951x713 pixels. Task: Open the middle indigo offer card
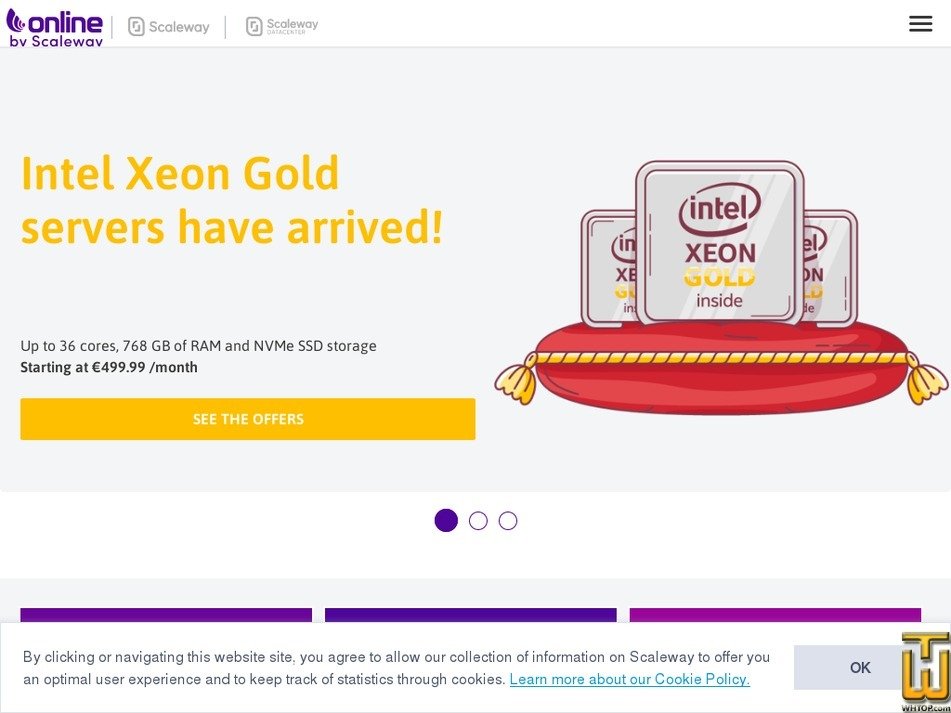[470, 615]
